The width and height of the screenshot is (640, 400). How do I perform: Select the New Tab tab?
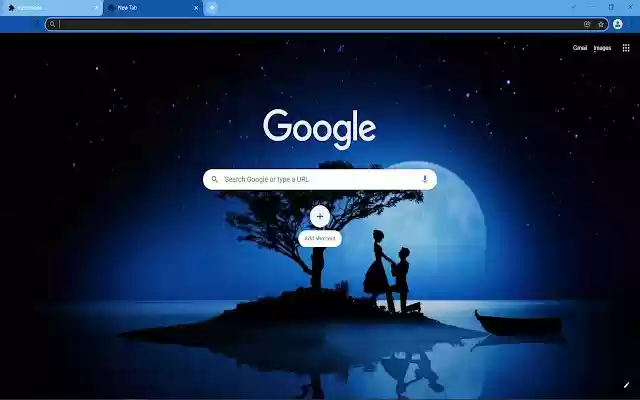pos(153,8)
